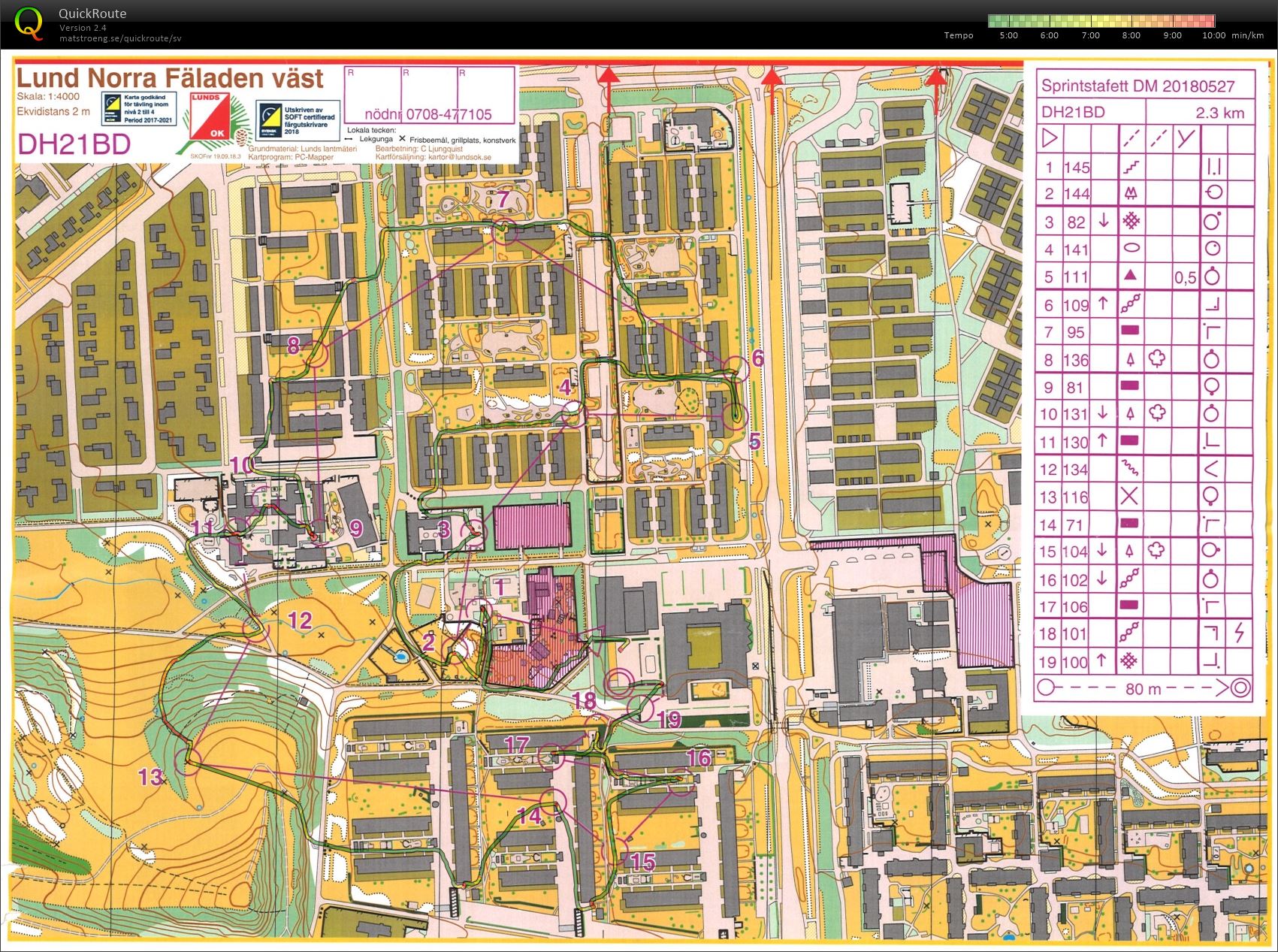
Task: Click the X feature symbol in row 13
Action: tap(1129, 496)
